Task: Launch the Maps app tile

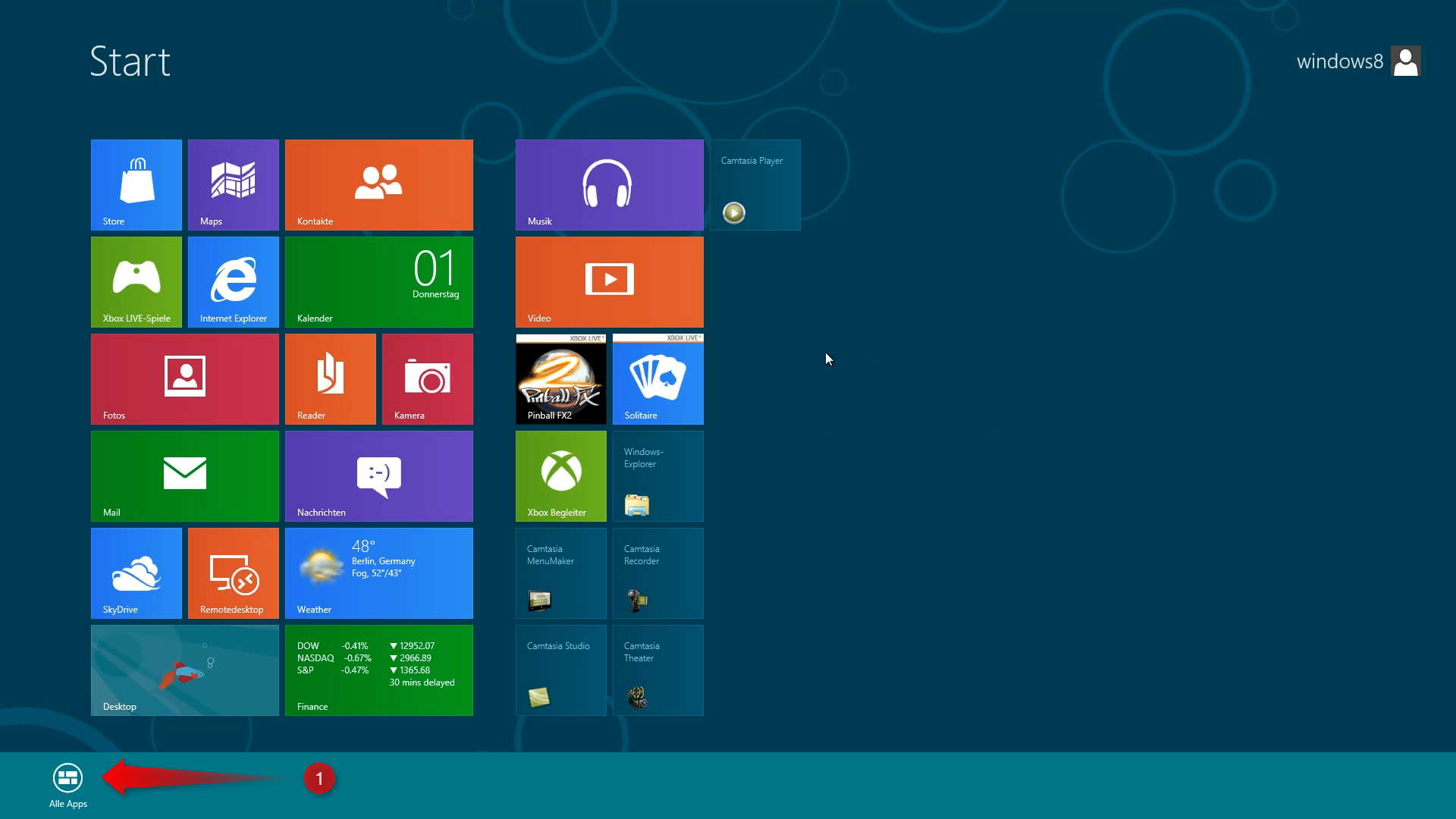Action: [x=234, y=184]
